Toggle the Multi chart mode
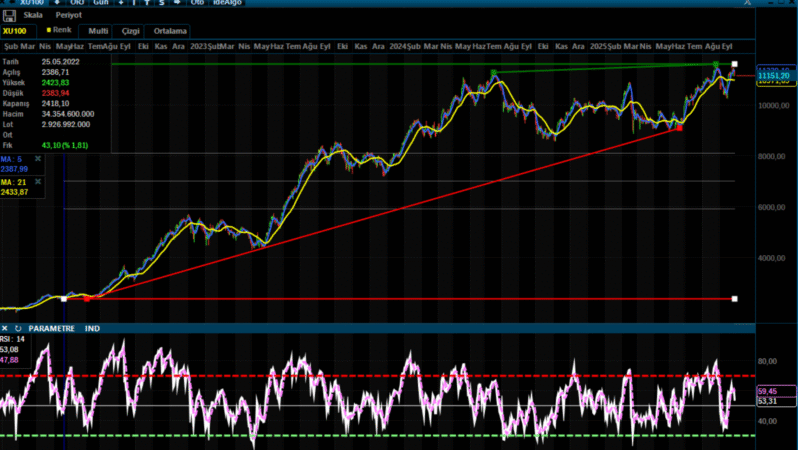This screenshot has width=798, height=450. 98,31
